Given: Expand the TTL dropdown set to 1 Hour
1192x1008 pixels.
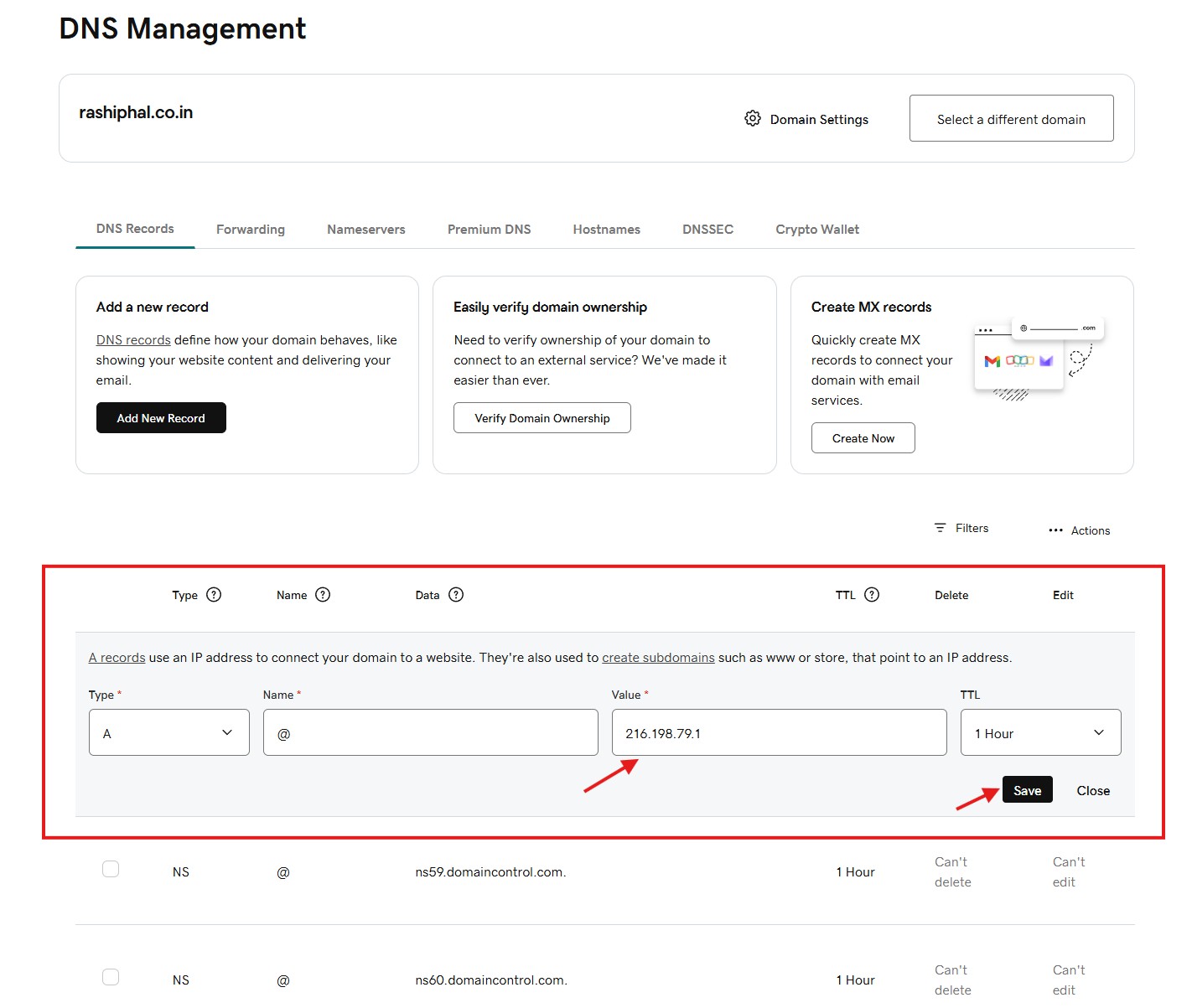Looking at the screenshot, I should 1040,733.
